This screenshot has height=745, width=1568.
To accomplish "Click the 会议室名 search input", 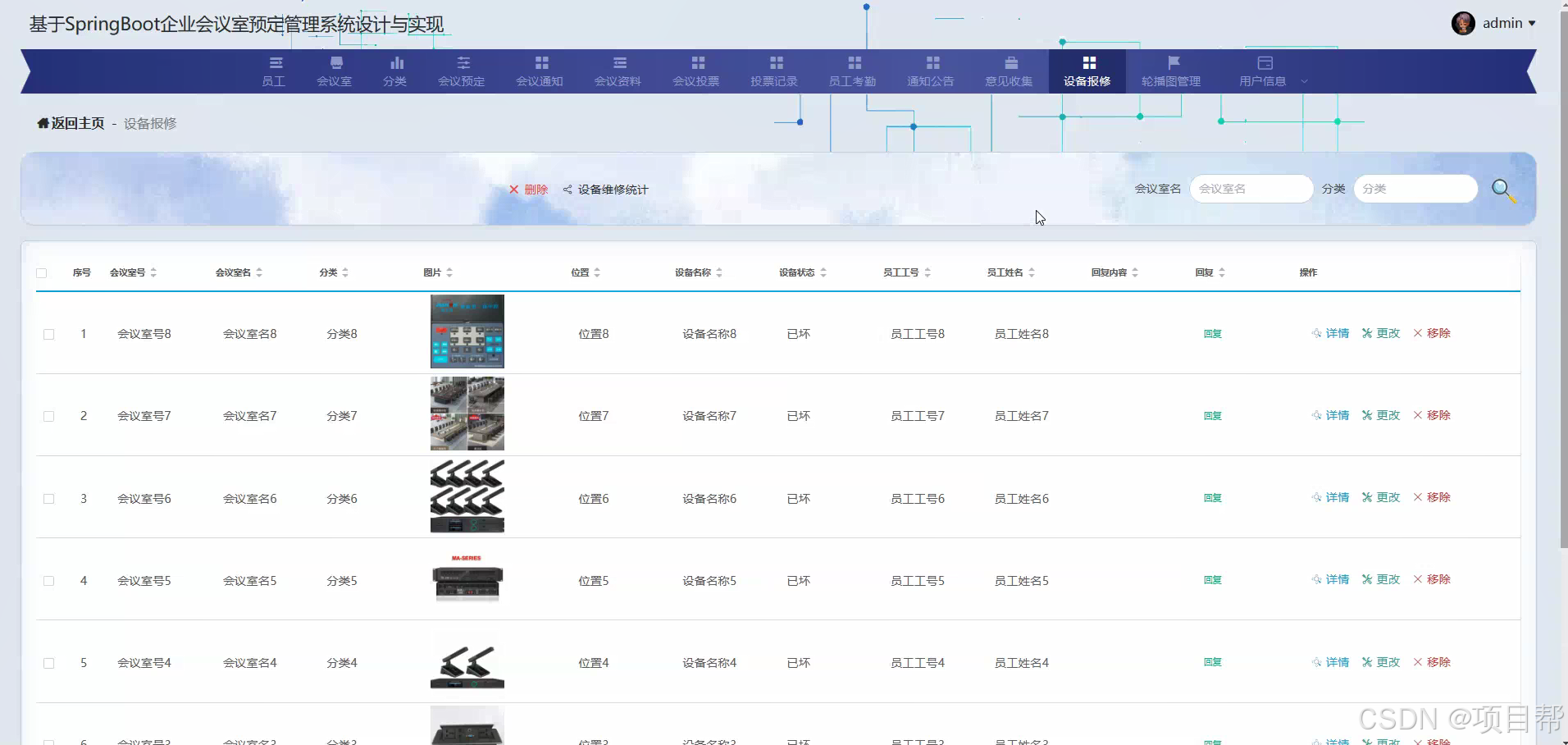I will pos(1251,189).
